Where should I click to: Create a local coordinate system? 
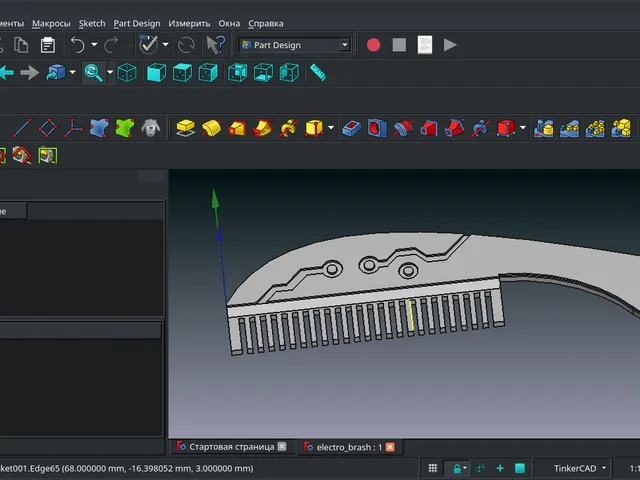[73, 128]
